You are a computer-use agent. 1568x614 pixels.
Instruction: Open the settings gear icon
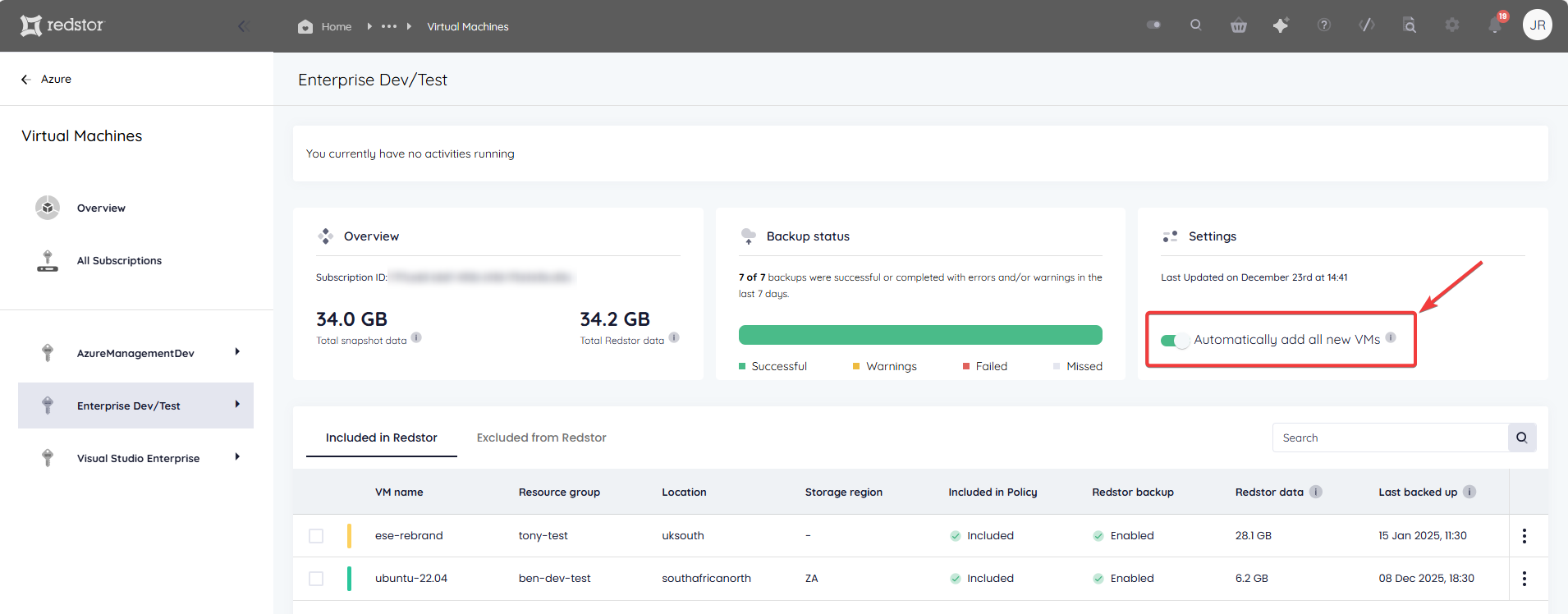[x=1452, y=25]
